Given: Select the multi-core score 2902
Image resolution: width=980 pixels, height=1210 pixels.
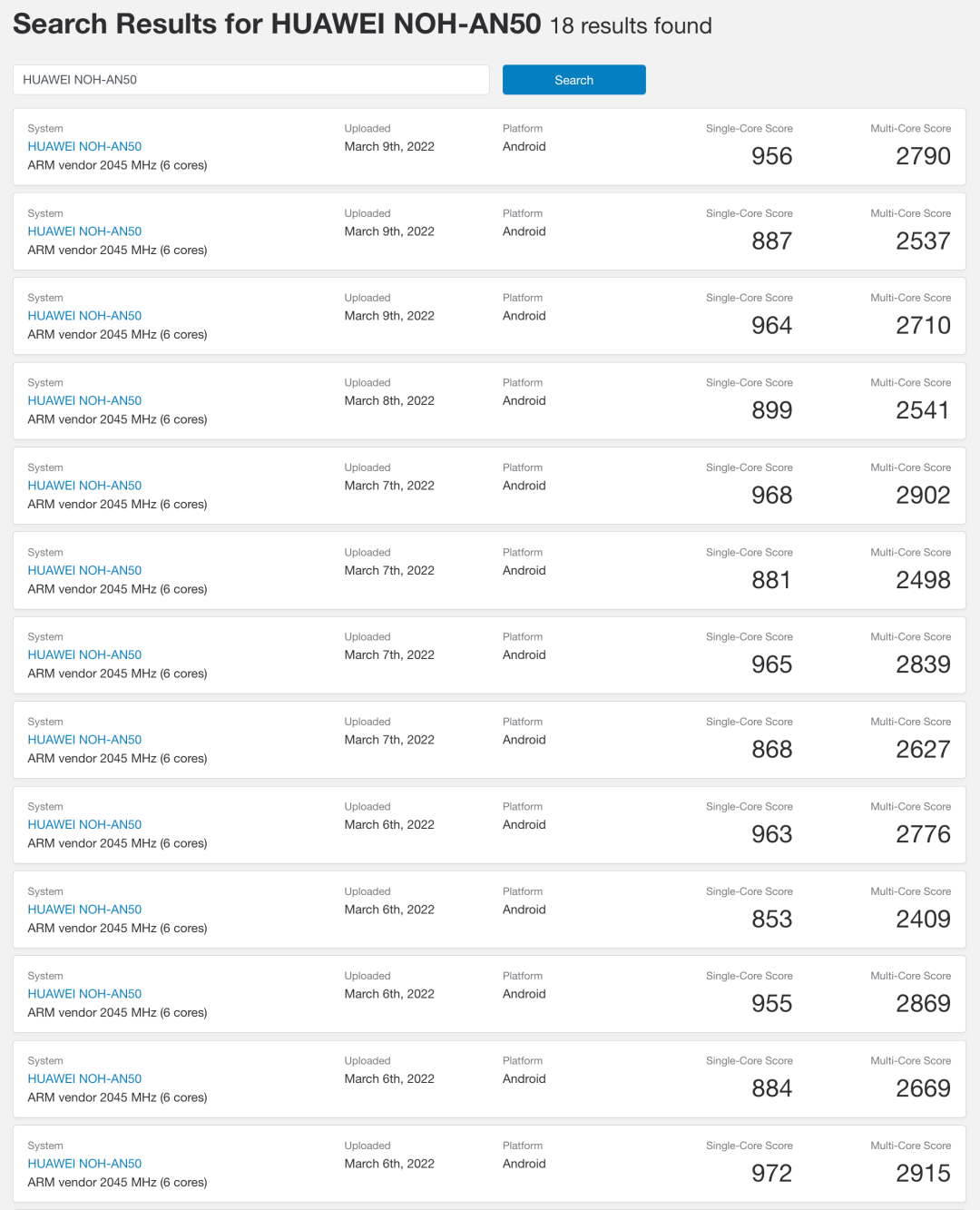Looking at the screenshot, I should click(x=923, y=496).
